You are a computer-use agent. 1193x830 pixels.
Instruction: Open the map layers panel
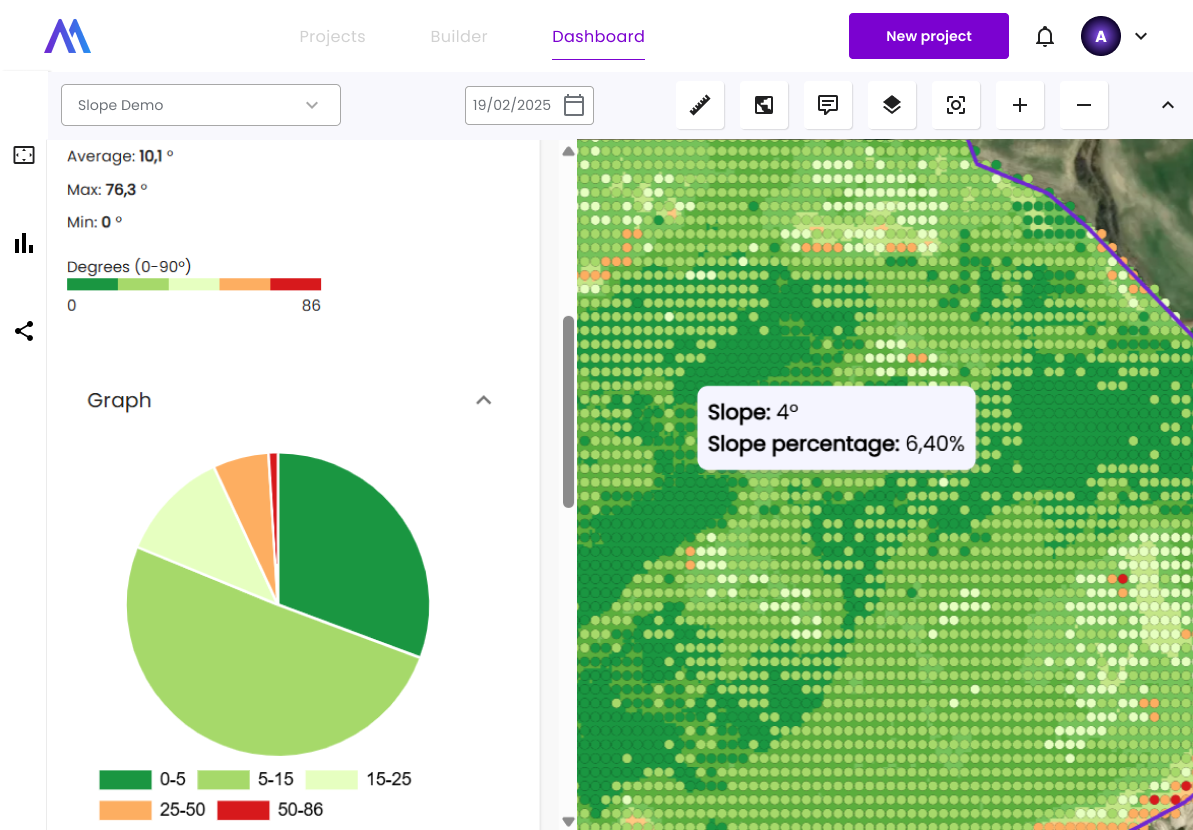(x=892, y=105)
